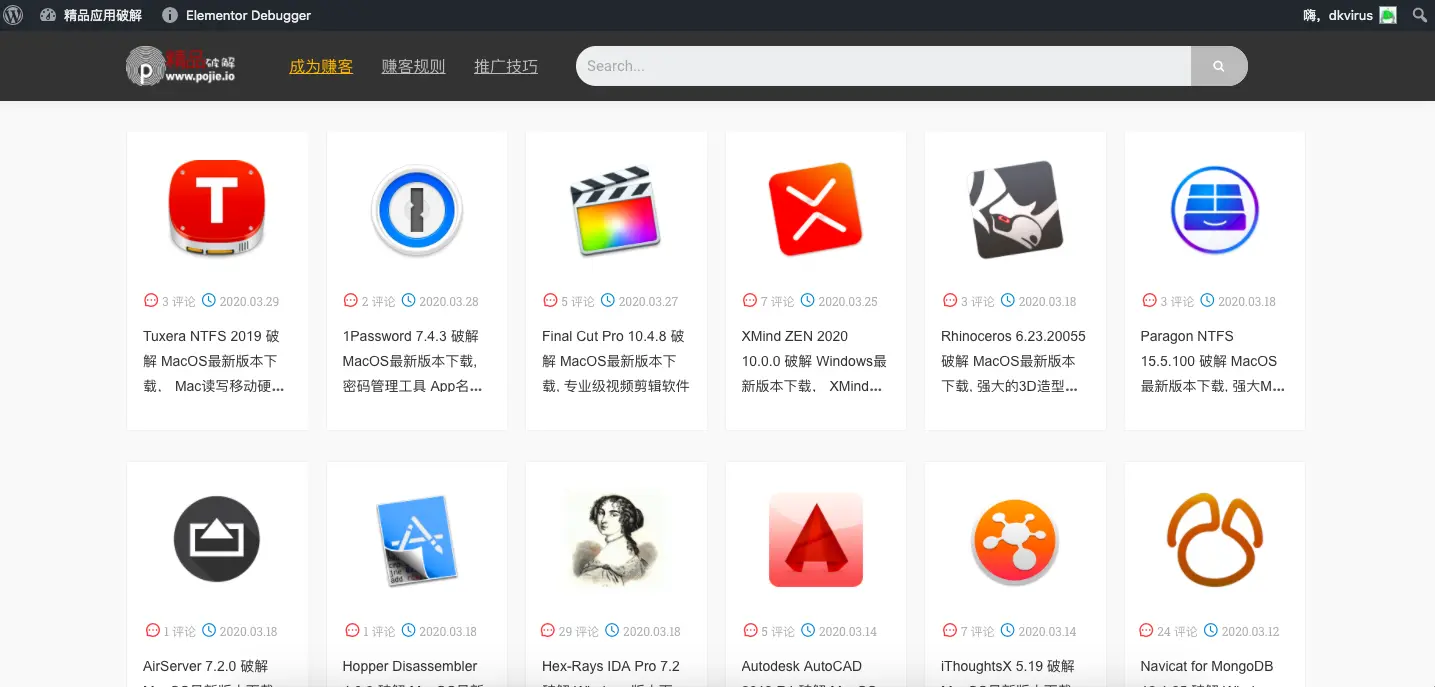Open the AirServer app icon
The width and height of the screenshot is (1435, 687).
tap(217, 540)
